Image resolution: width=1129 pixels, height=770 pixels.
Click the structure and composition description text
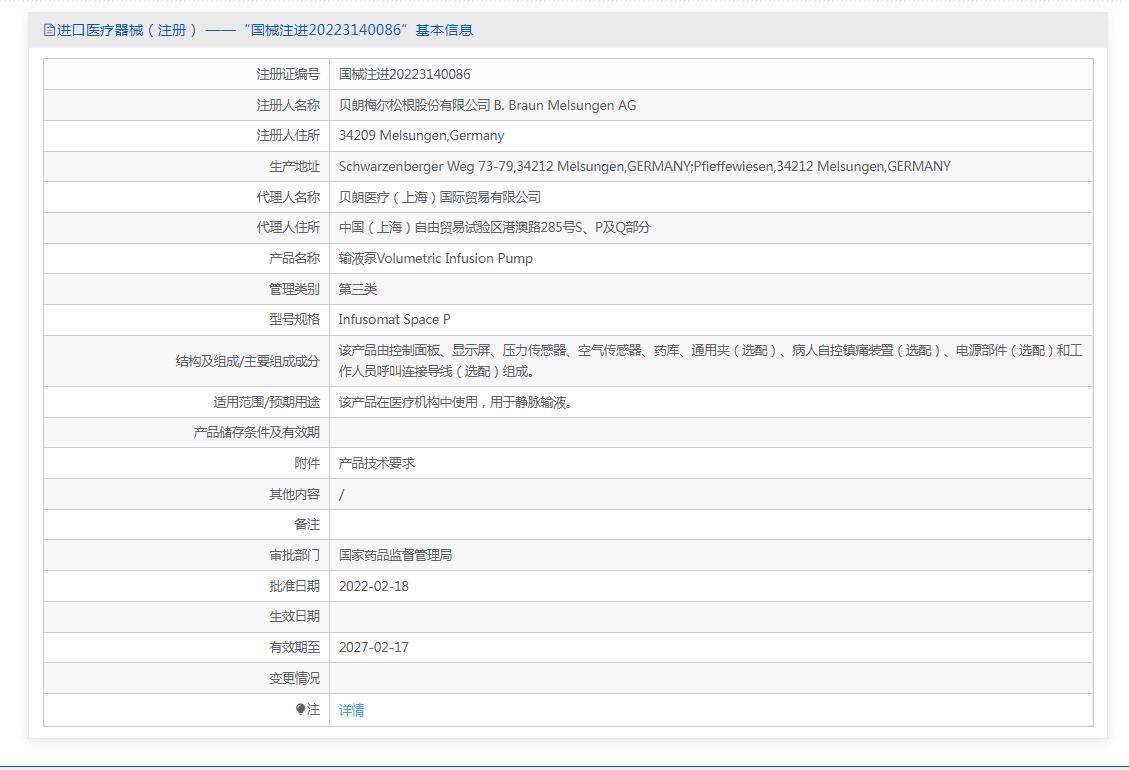(710, 360)
